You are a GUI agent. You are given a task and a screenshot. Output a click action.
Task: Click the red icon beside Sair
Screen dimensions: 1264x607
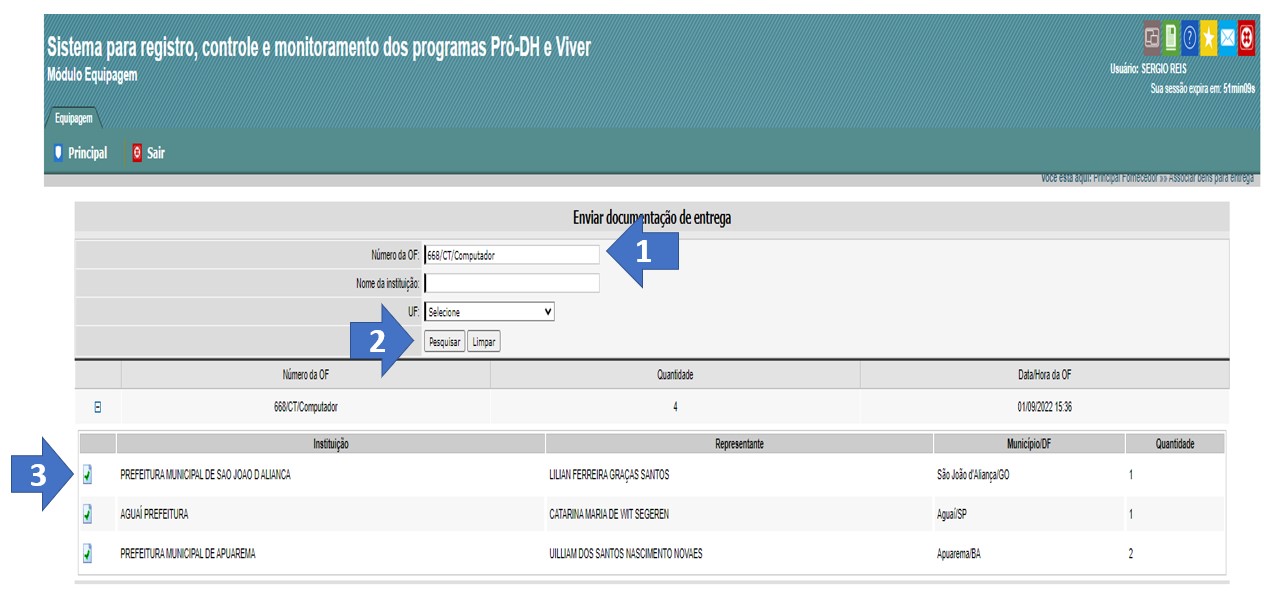137,154
